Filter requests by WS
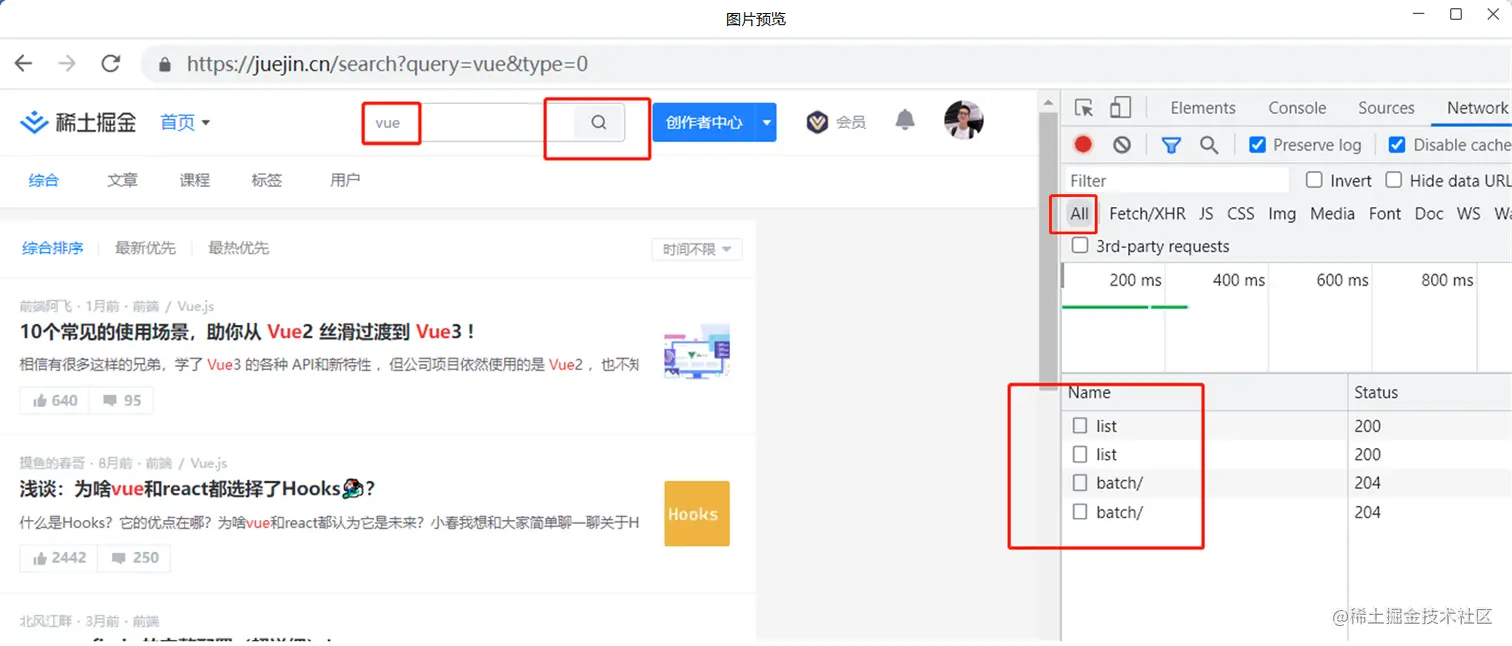 click(x=1468, y=214)
